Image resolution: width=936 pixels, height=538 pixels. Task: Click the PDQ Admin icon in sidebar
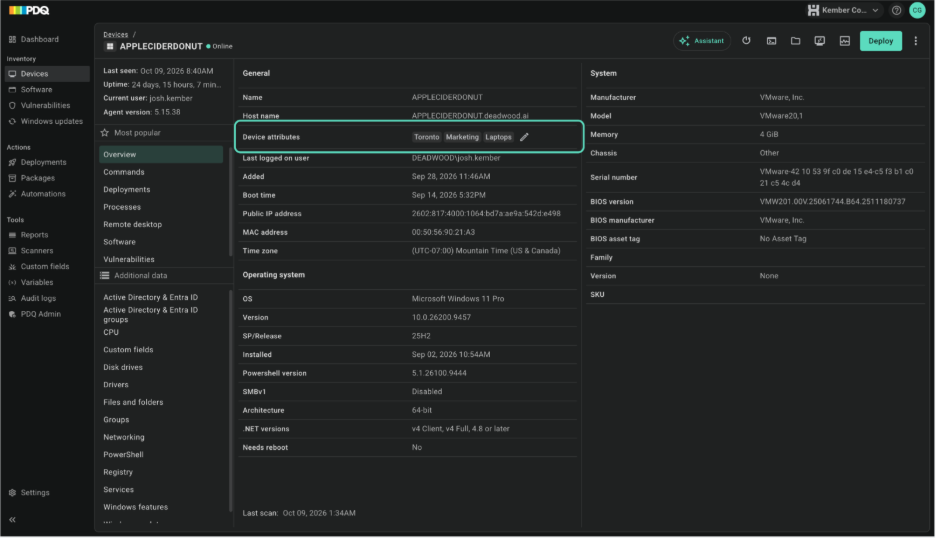(12, 314)
